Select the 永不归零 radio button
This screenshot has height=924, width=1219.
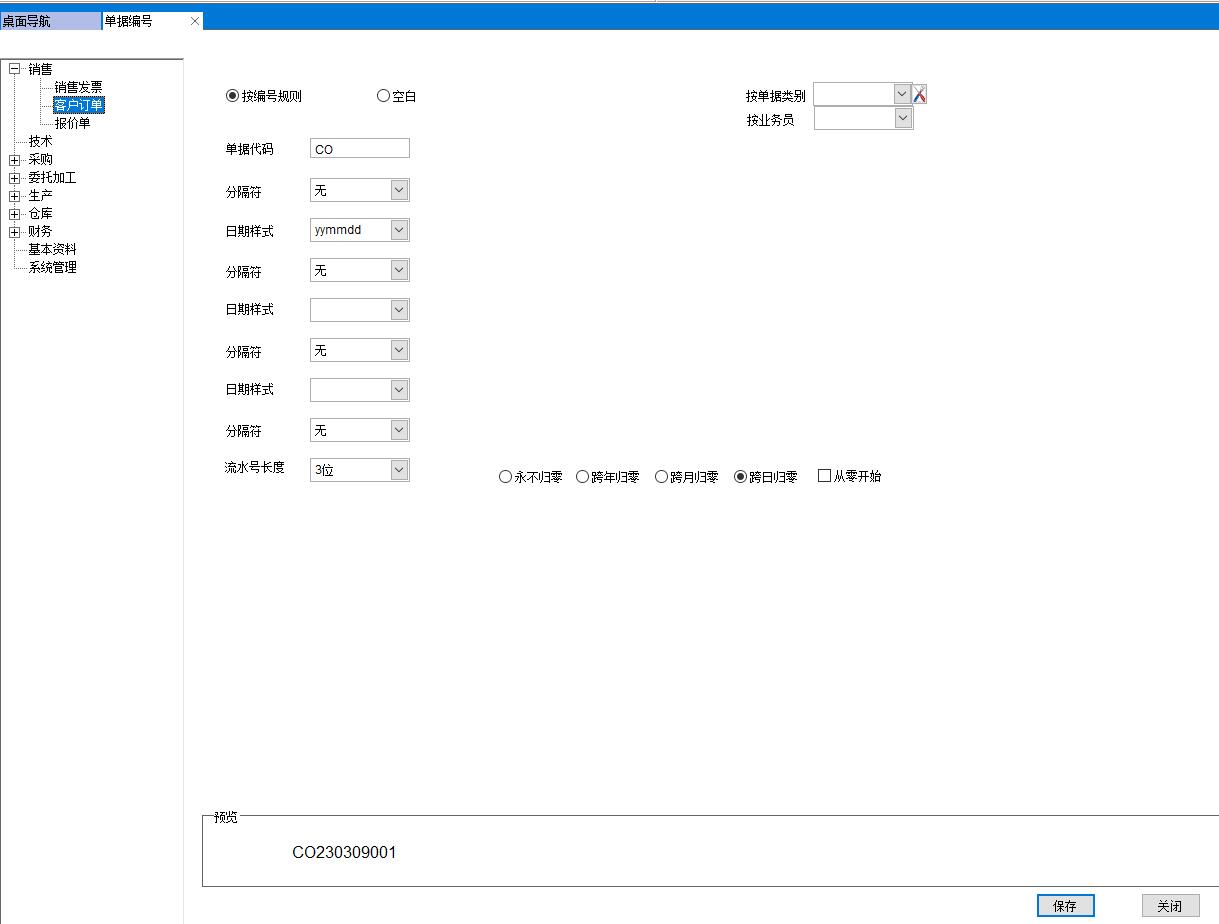coord(505,477)
